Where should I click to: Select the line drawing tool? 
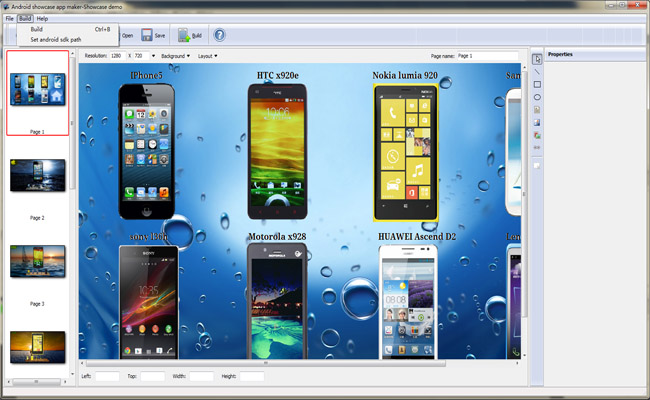[537, 72]
